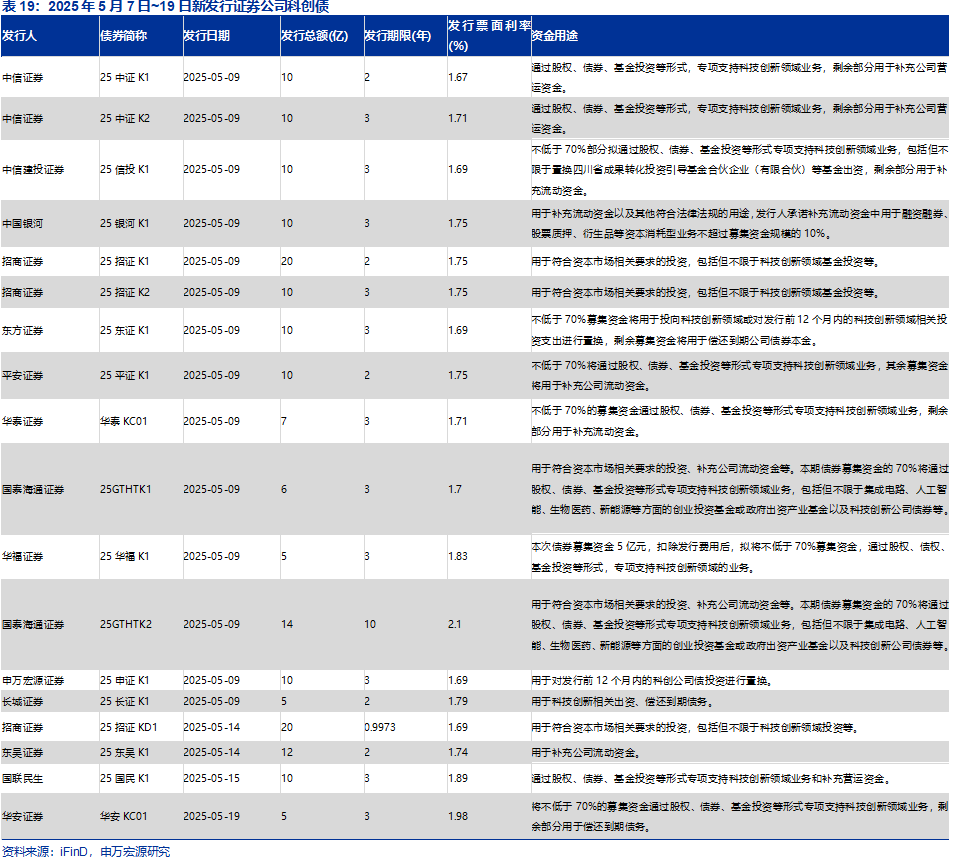Click the coupon rate value 1.79
The image size is (958, 859).
(458, 702)
